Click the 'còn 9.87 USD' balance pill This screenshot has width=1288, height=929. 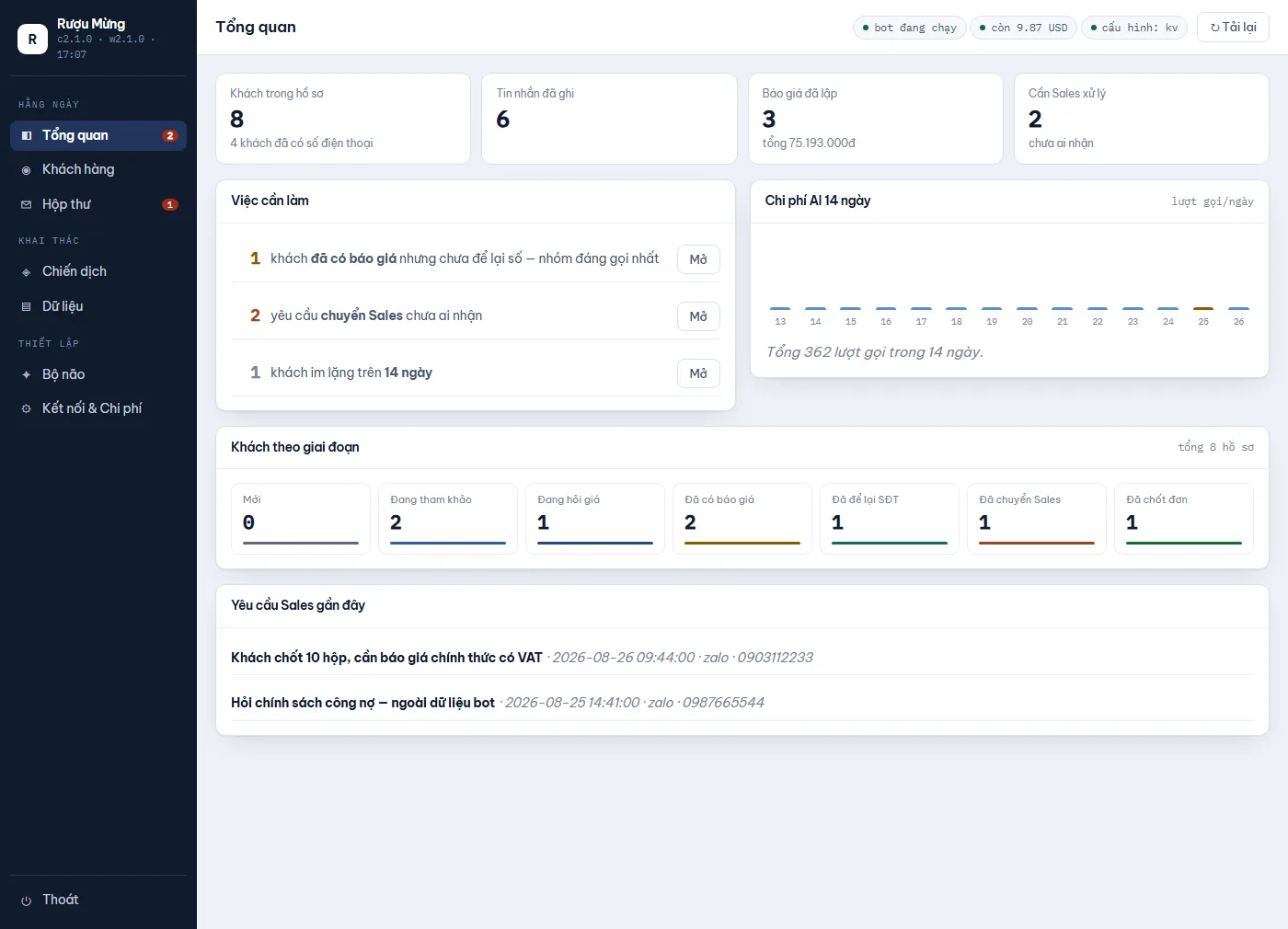click(1023, 28)
